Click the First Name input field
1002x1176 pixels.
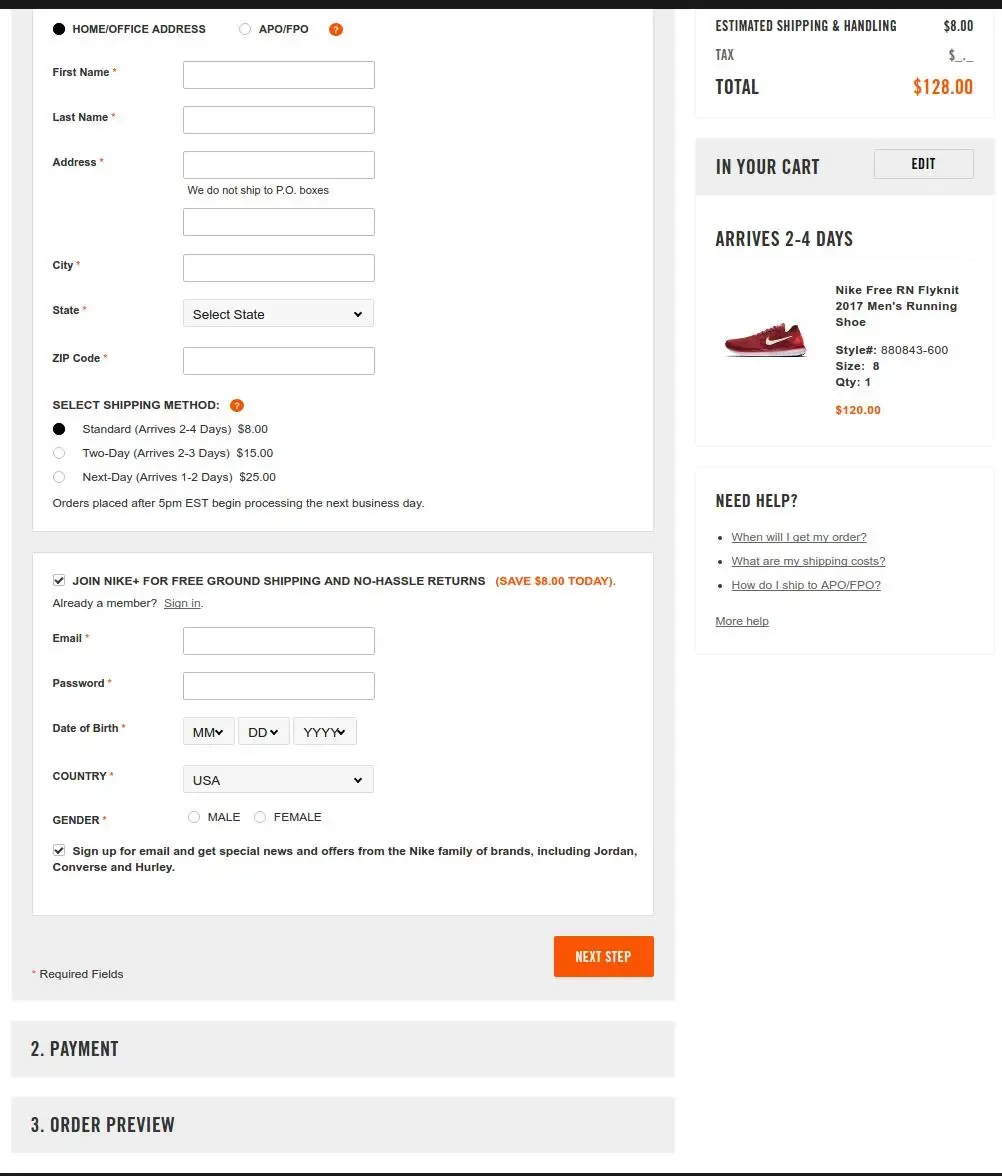click(278, 75)
